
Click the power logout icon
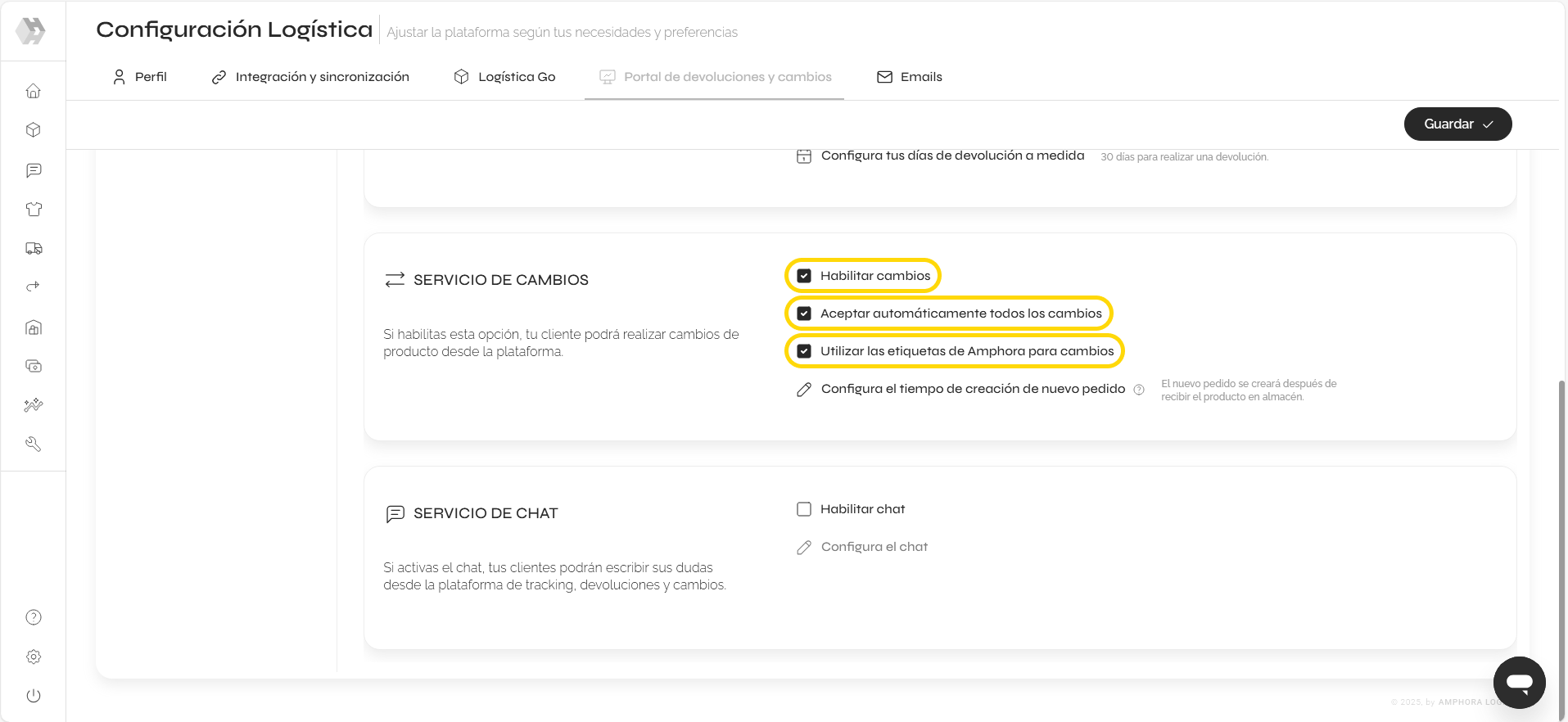[34, 696]
